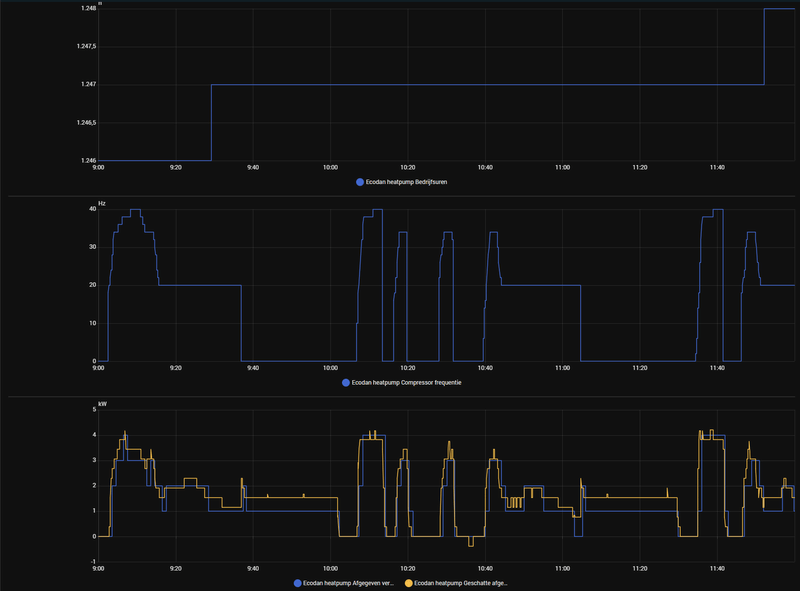Click the 10 value on the Hz axis

coord(92,324)
